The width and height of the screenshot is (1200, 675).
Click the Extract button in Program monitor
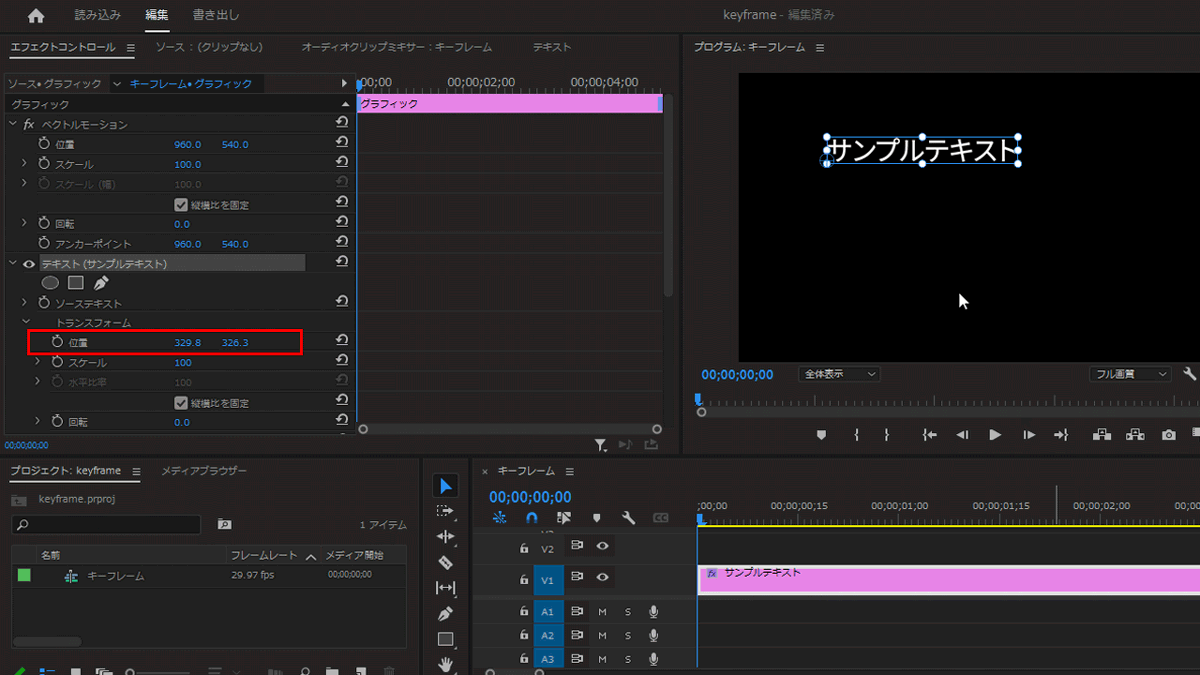point(1135,435)
